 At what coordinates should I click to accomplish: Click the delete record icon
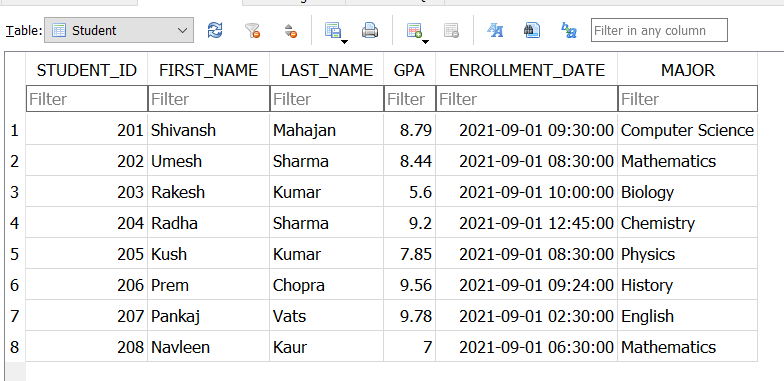pos(452,30)
